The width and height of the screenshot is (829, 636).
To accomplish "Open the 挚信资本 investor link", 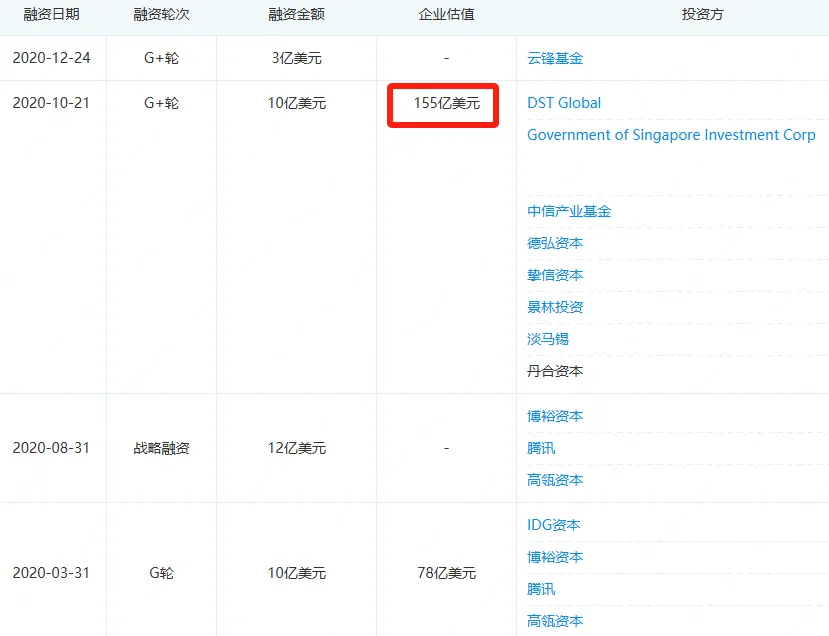I will 555,275.
